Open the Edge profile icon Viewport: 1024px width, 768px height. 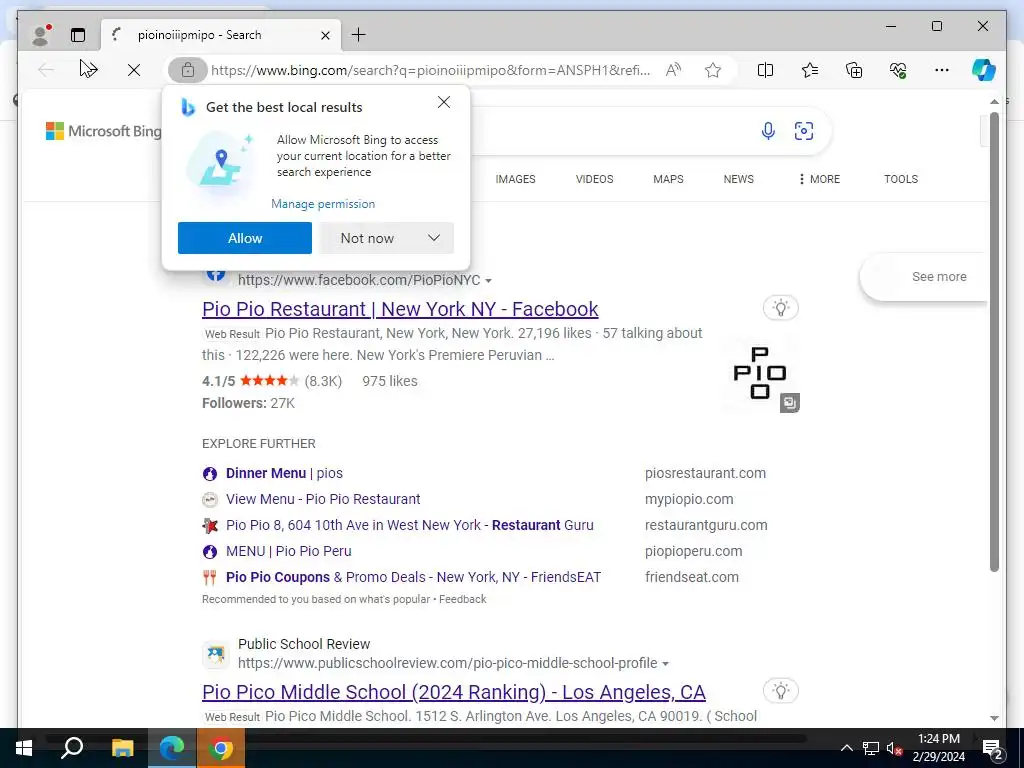tap(41, 35)
